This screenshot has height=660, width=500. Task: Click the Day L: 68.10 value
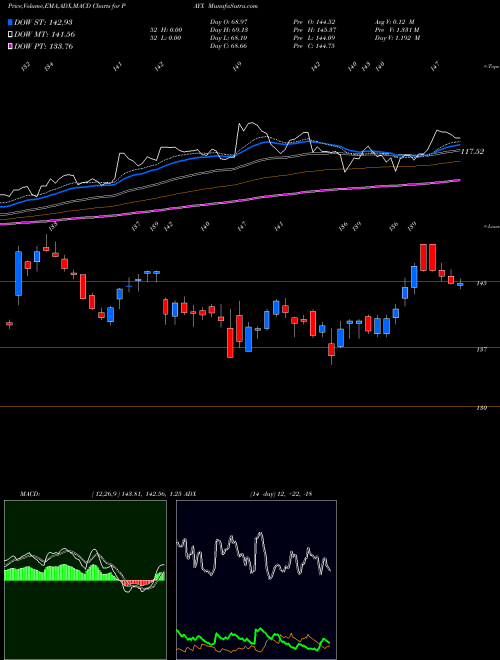click(228, 38)
